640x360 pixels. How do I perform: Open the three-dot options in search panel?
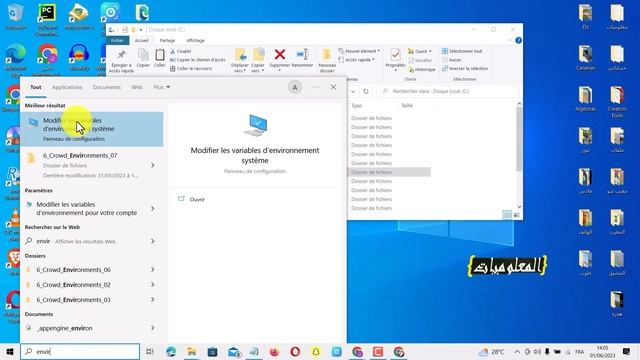316,87
